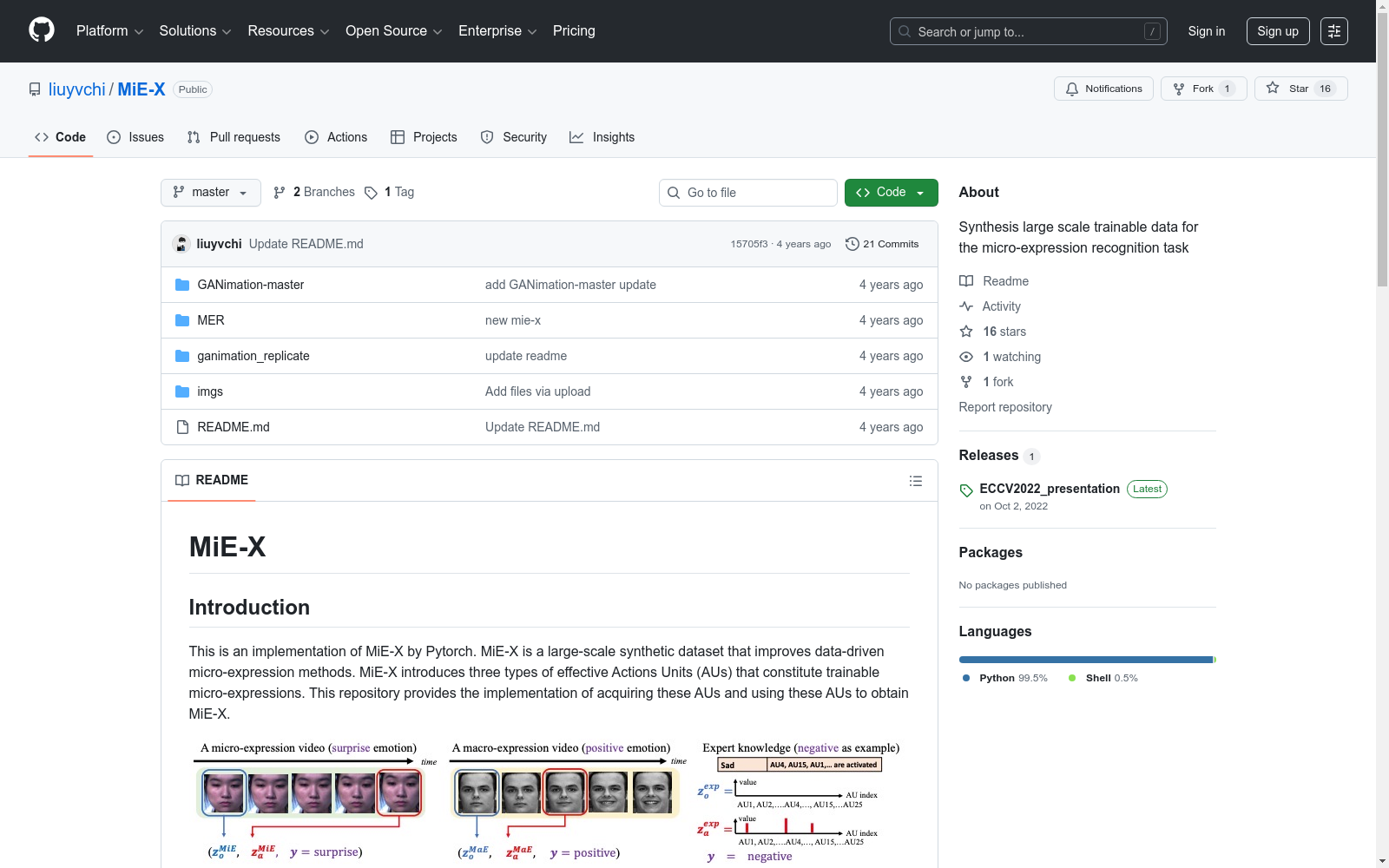
Task: Open the ECCV2022_presentation release link
Action: [1049, 489]
